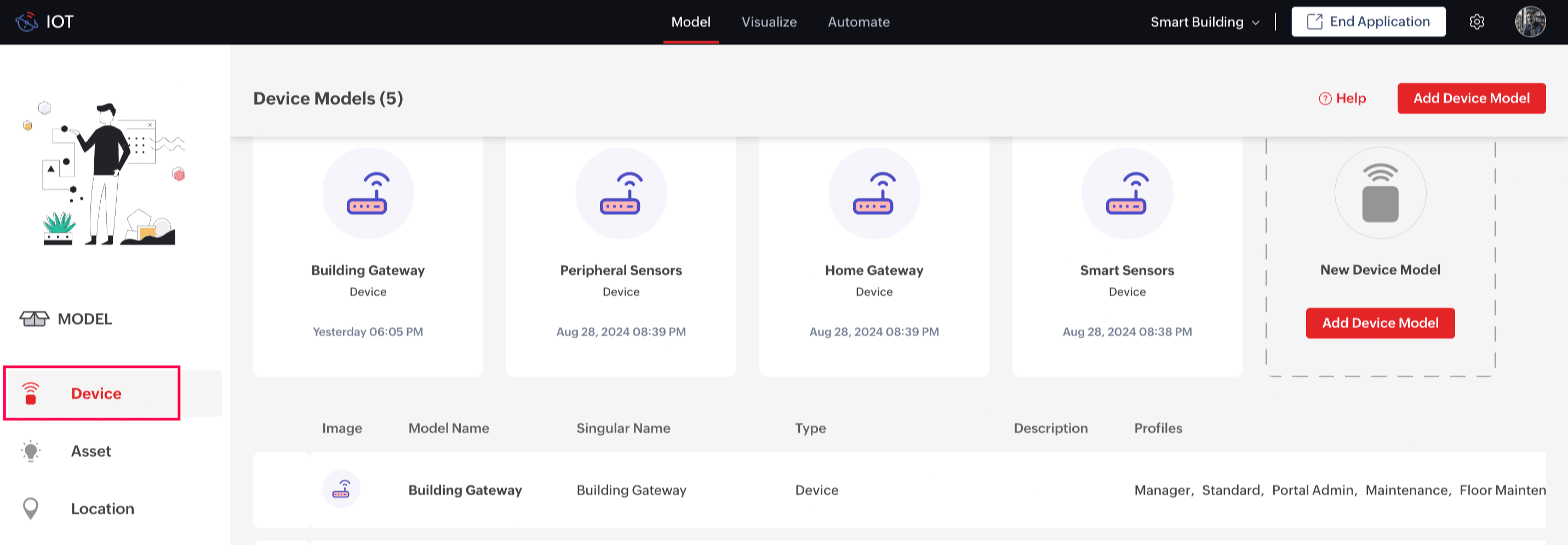This screenshot has width=1568, height=545.
Task: Click the top Add Device Model button
Action: pos(1471,99)
